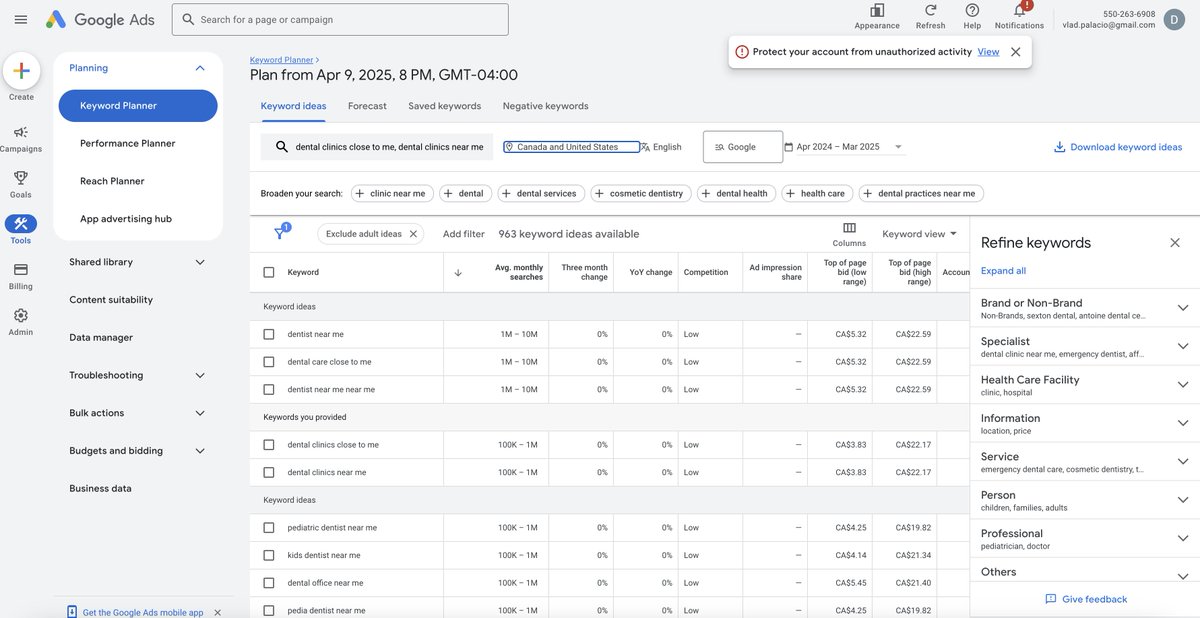Expand Bulk actions section
Screen dimensions: 1200x618
[x=199, y=413]
